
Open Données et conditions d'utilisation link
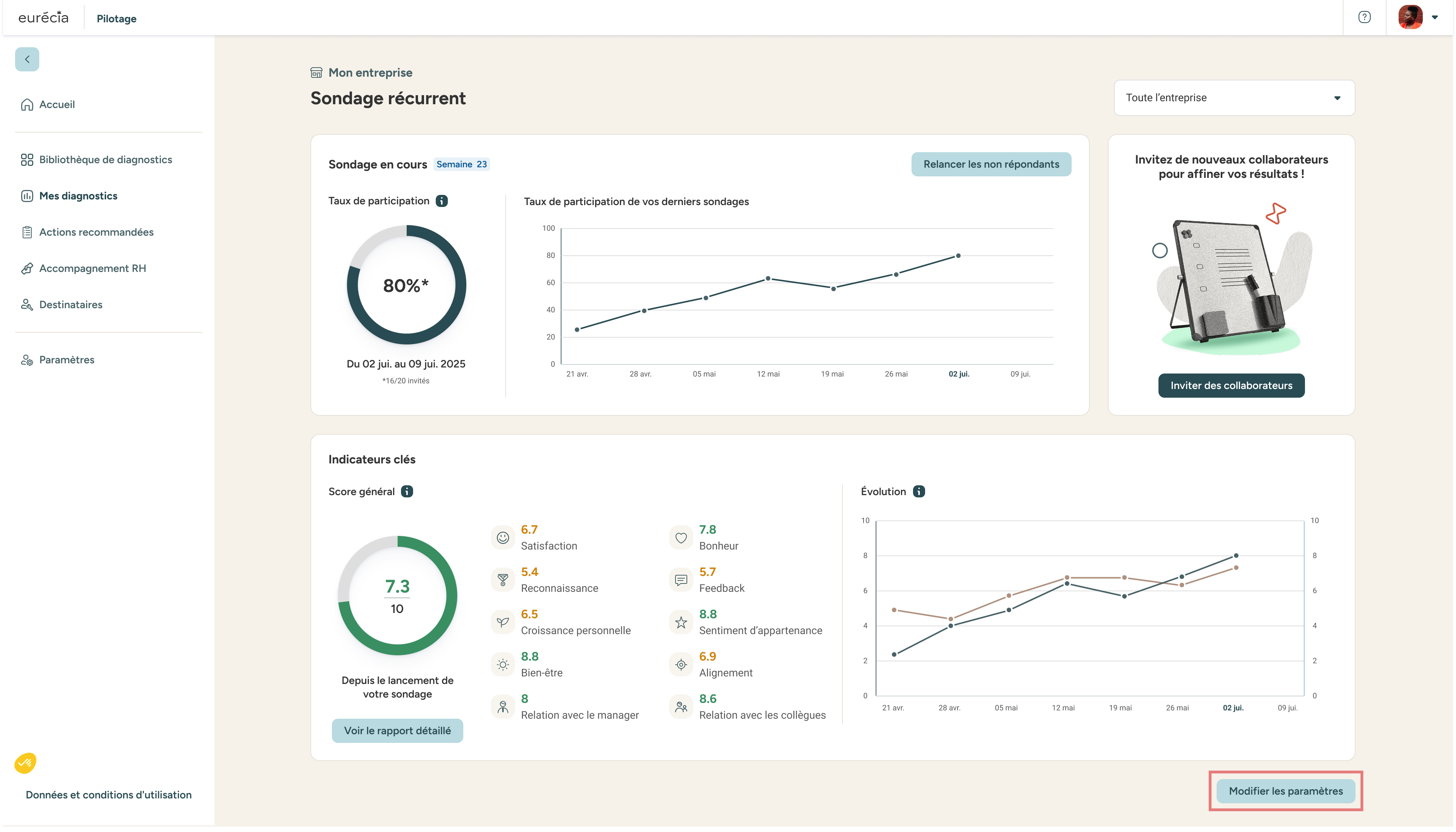[x=108, y=795]
